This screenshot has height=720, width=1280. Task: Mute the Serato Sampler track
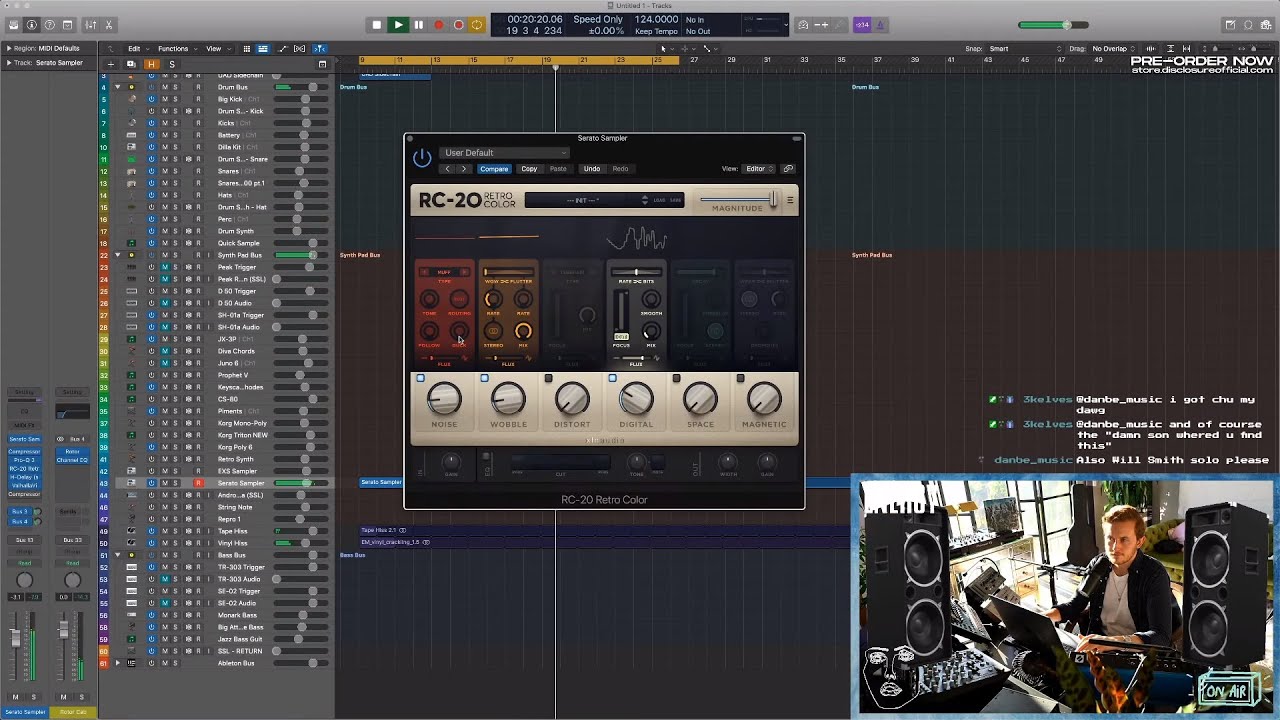(165, 483)
